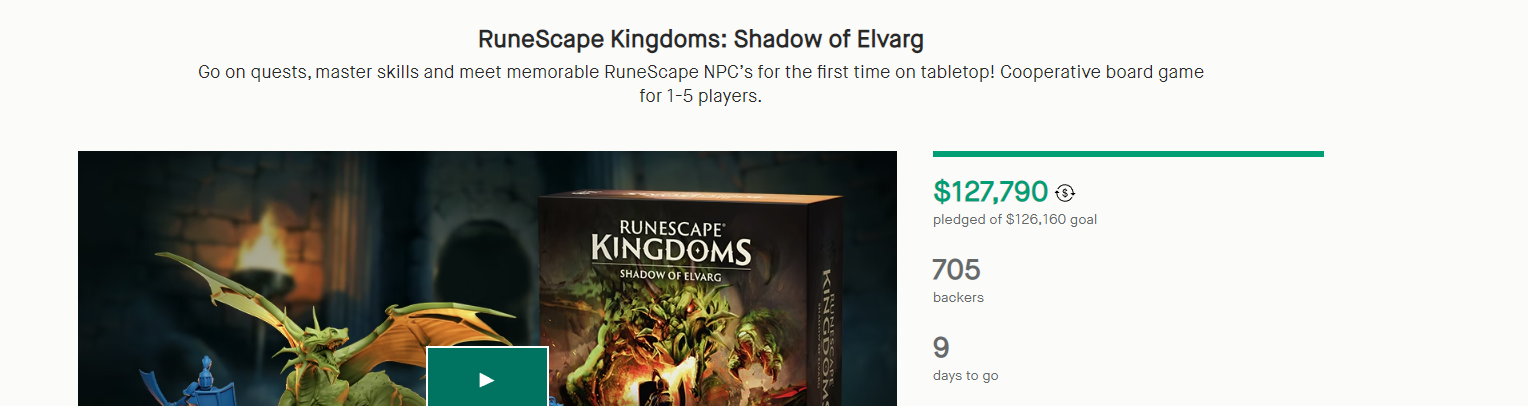Click the RuneScape Kingdoms logo on box front

pos(670,238)
